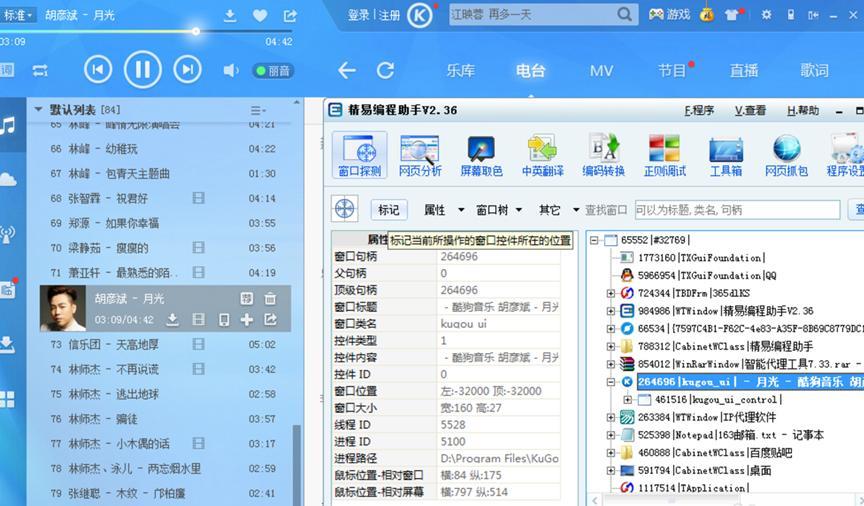Select the 正则调试 regex debug tool

coord(664,157)
